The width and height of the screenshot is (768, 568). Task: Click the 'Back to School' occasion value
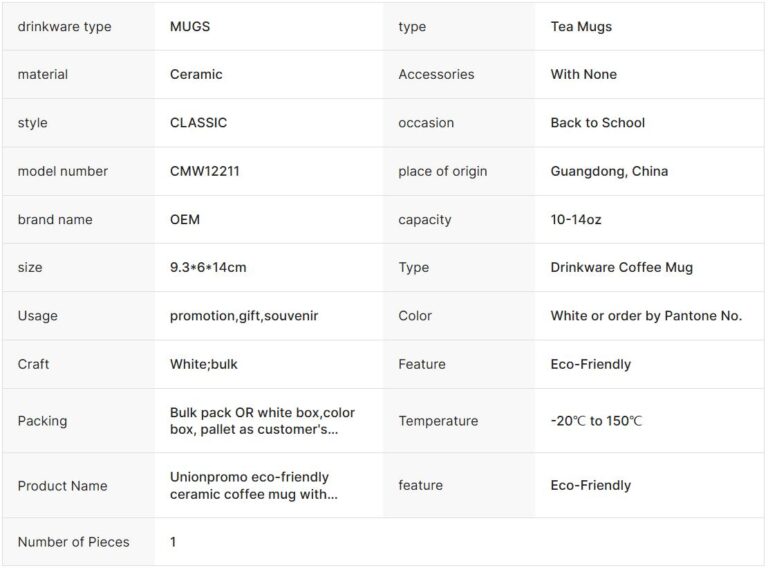coord(597,123)
